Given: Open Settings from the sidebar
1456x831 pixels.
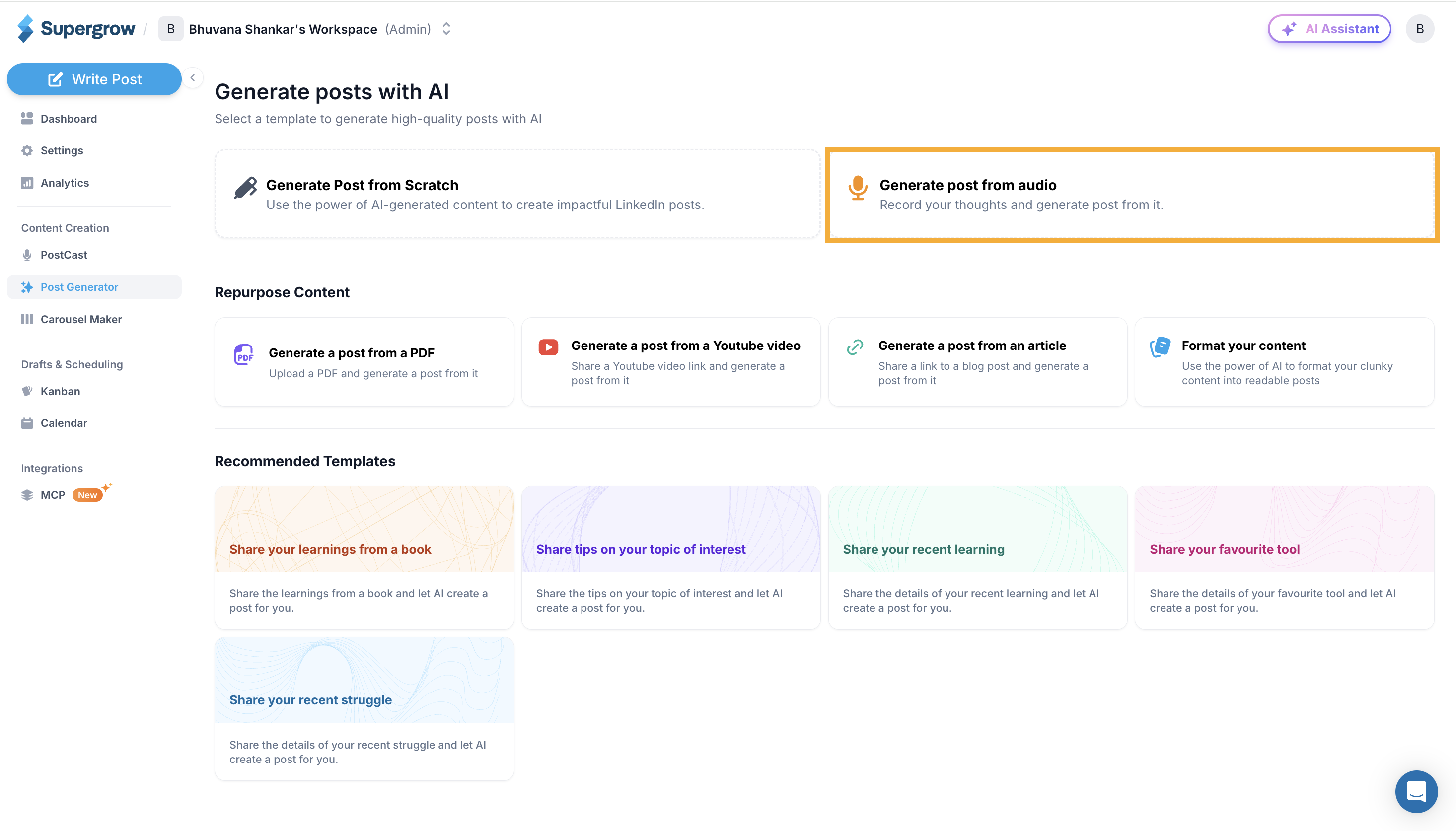Looking at the screenshot, I should [94, 151].
